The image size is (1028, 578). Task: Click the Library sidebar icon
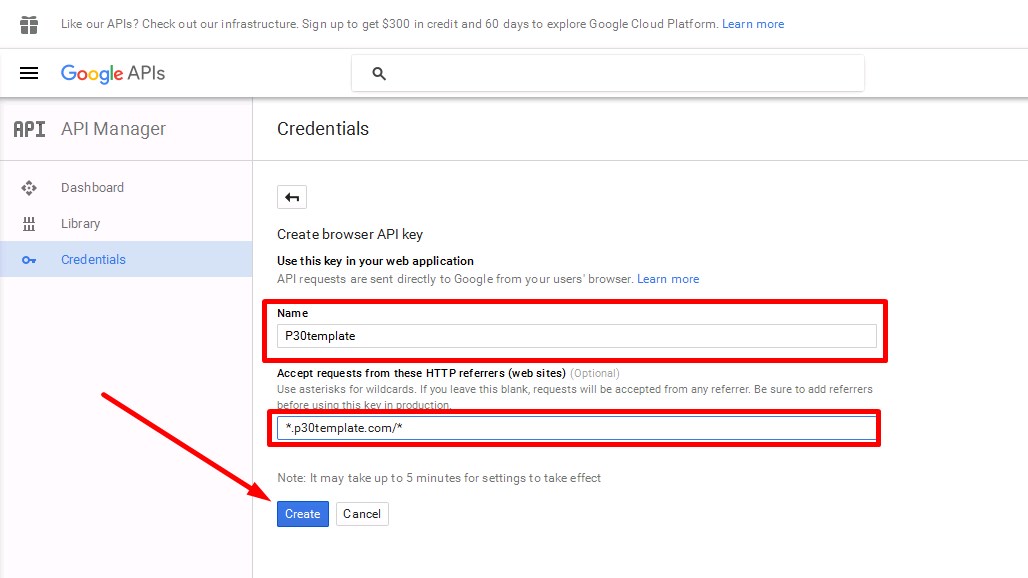coord(29,224)
